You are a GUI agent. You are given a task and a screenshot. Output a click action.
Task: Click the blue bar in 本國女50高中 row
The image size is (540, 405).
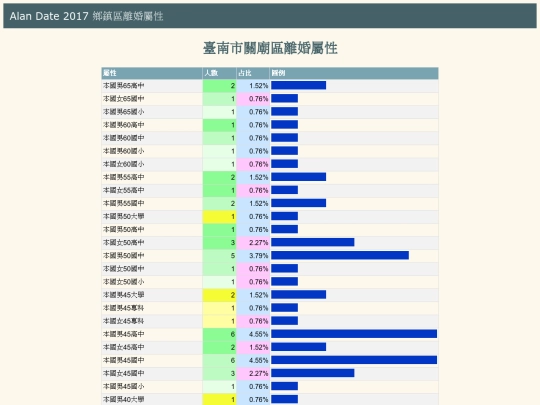[x=313, y=242]
